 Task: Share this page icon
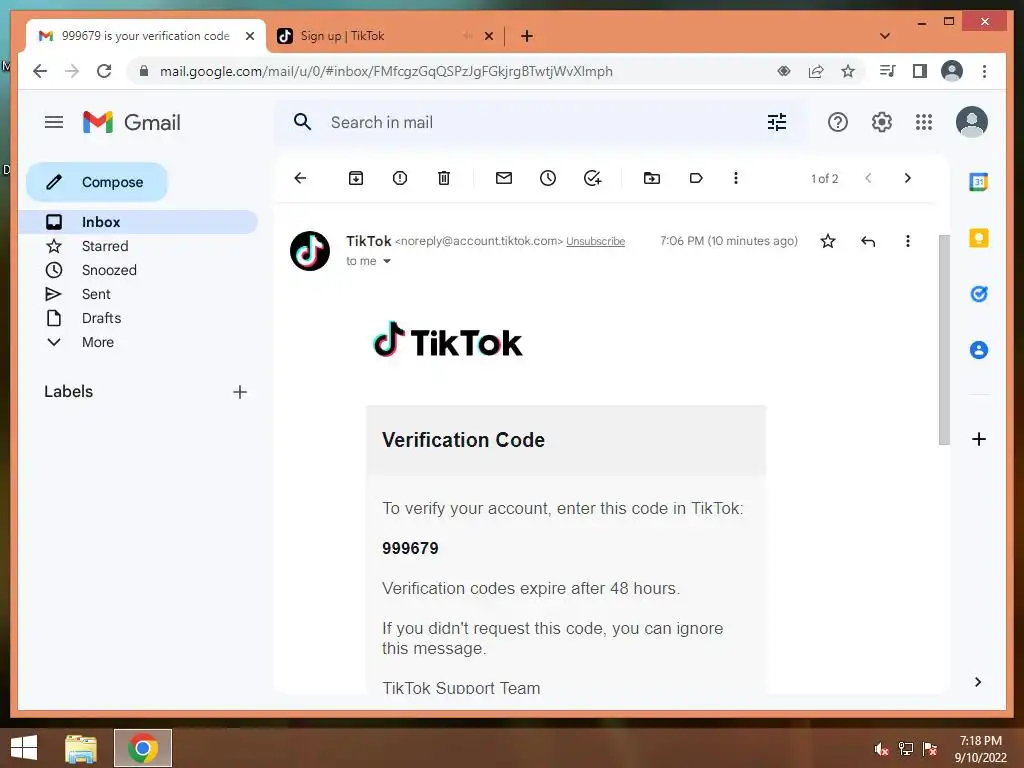[816, 71]
